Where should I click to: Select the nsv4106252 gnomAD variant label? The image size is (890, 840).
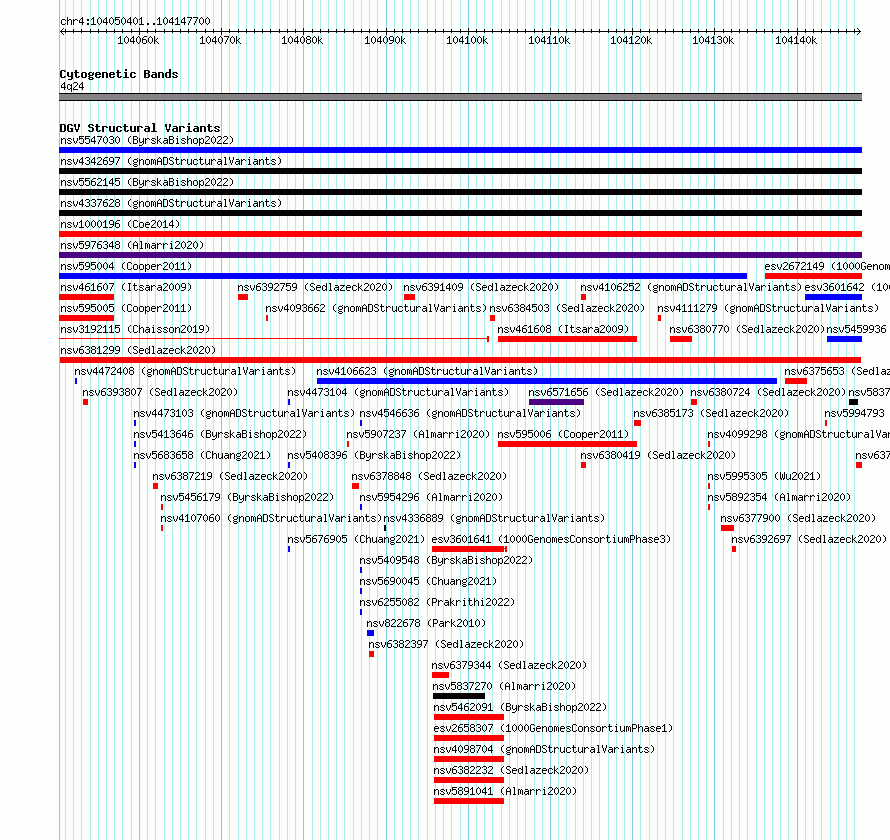691,287
